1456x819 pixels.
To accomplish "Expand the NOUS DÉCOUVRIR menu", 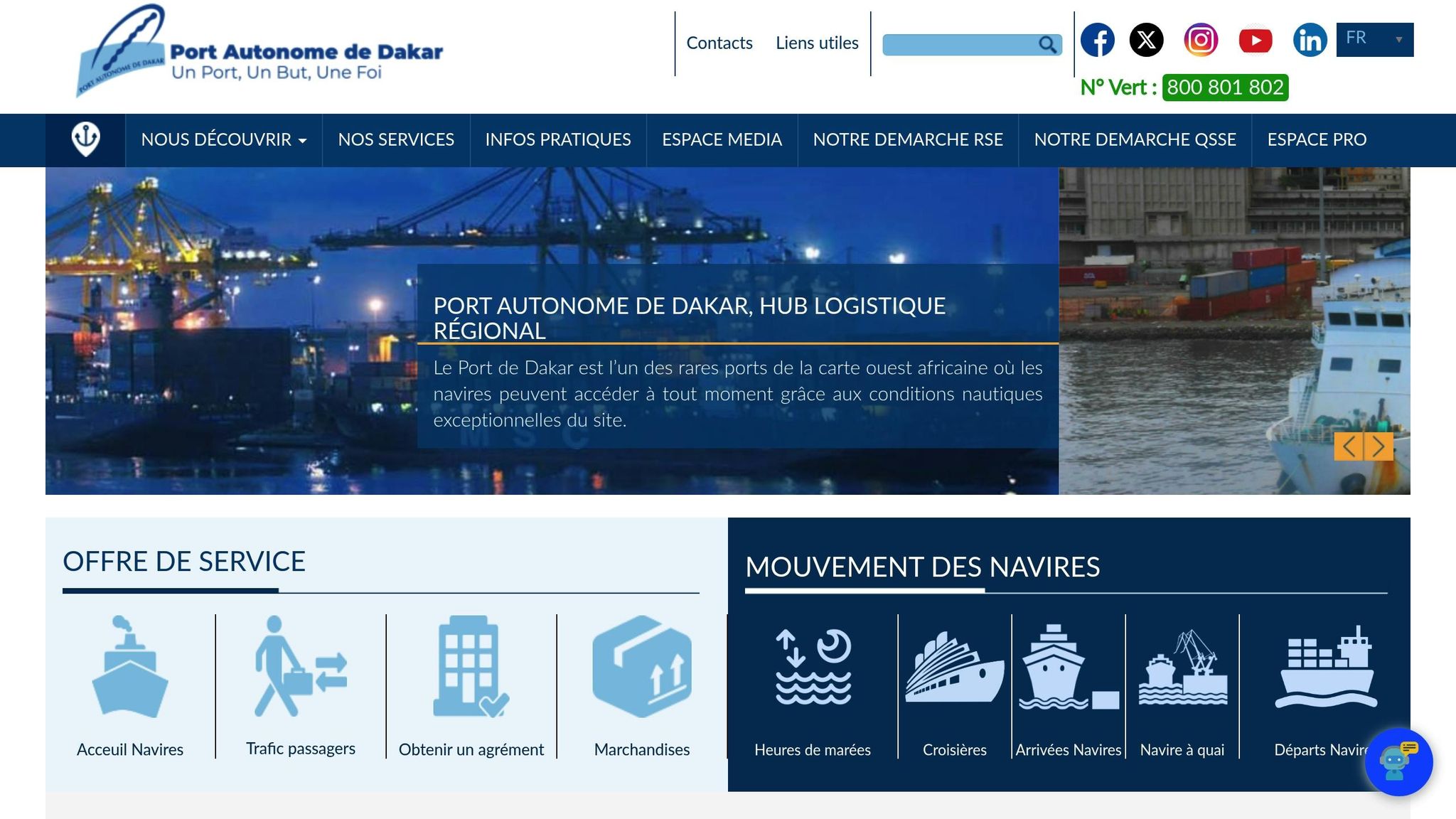I will click(224, 140).
